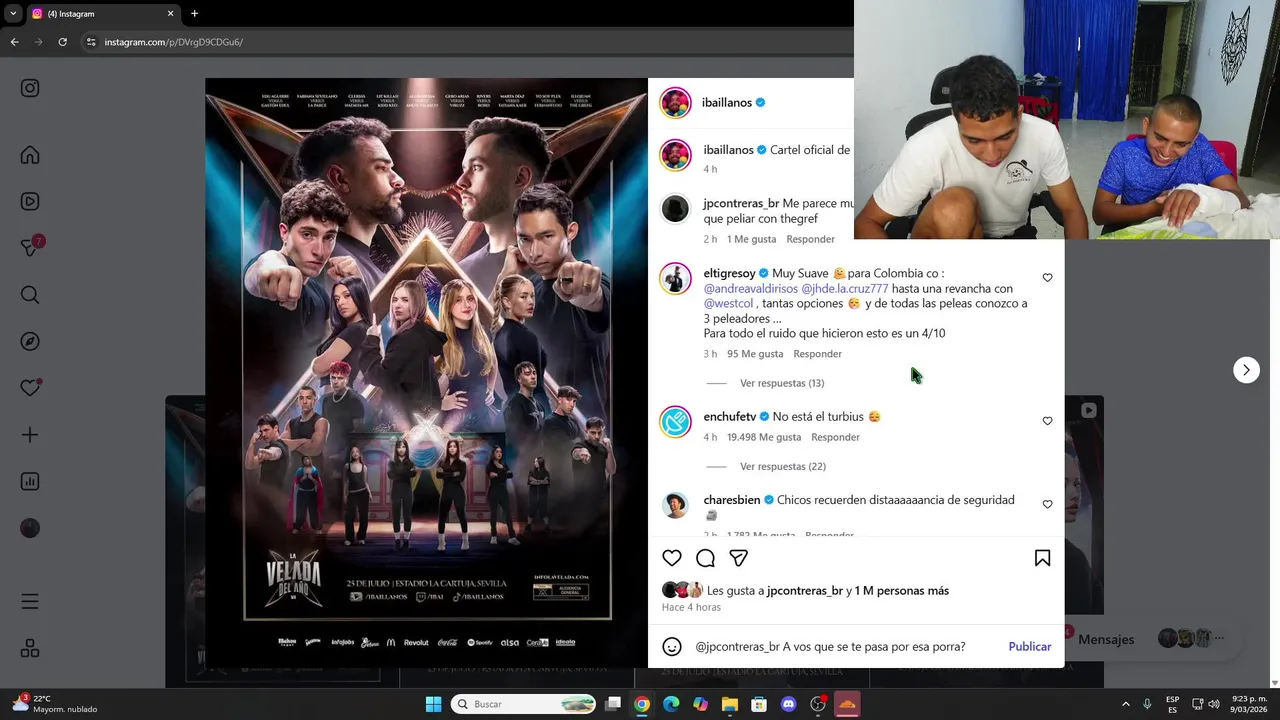Screen dimensions: 1280x720
Task: Show hidden system tray icons
Action: (x=1125, y=704)
